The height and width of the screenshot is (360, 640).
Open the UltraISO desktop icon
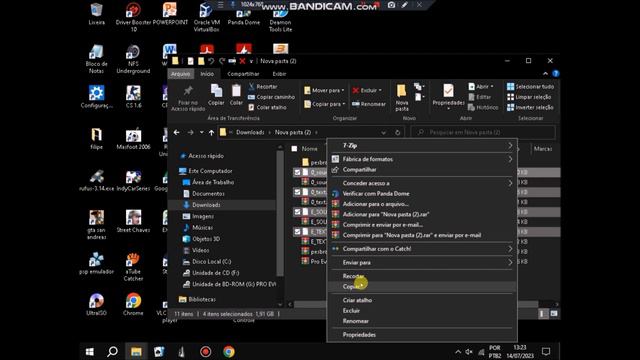[96, 304]
